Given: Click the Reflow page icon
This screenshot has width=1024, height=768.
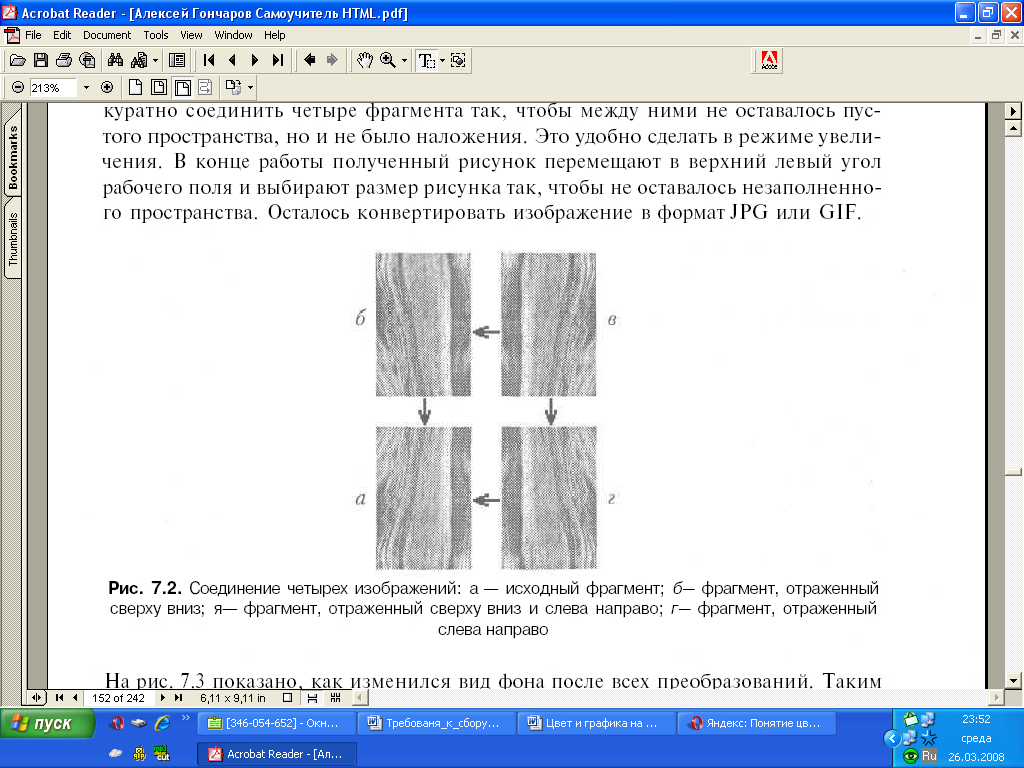Looking at the screenshot, I should click(205, 87).
